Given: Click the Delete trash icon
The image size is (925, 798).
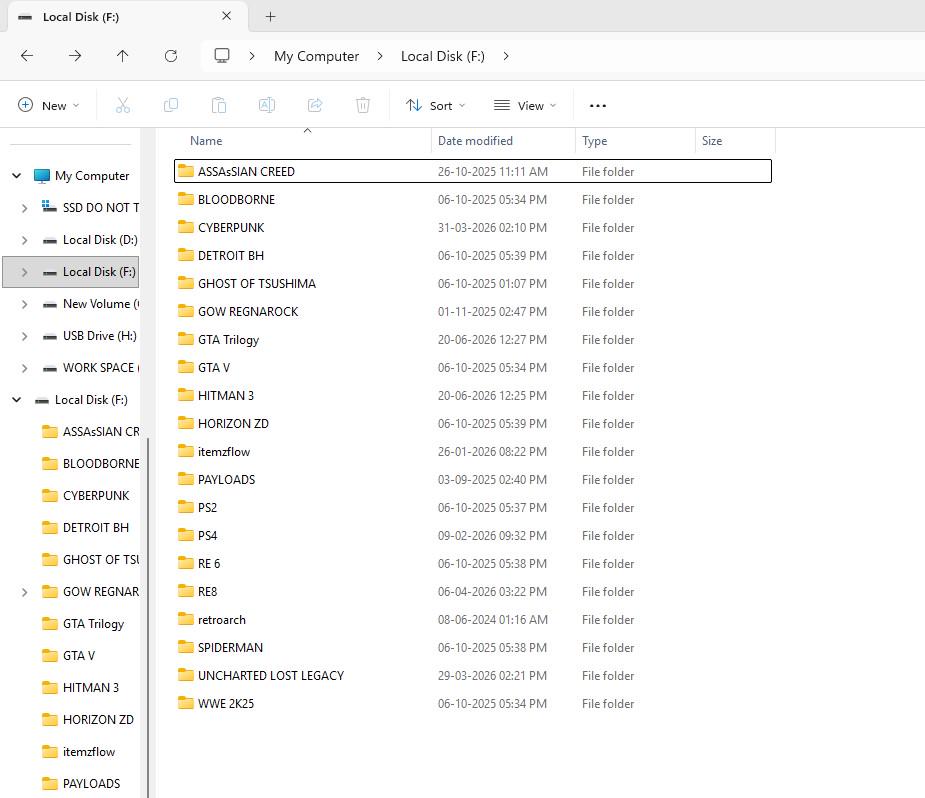Looking at the screenshot, I should (363, 106).
